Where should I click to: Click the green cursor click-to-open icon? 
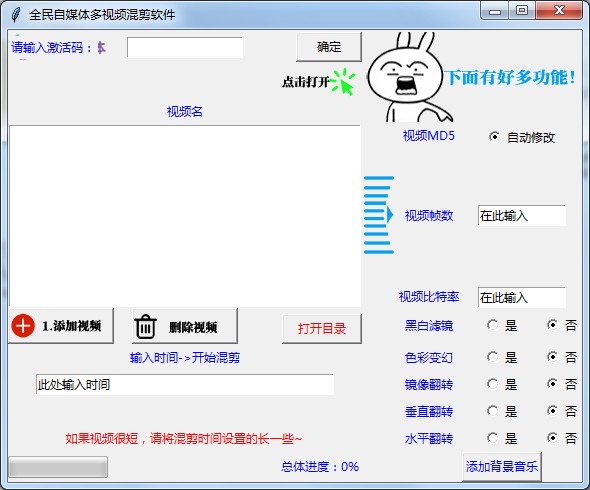pyautogui.click(x=343, y=82)
